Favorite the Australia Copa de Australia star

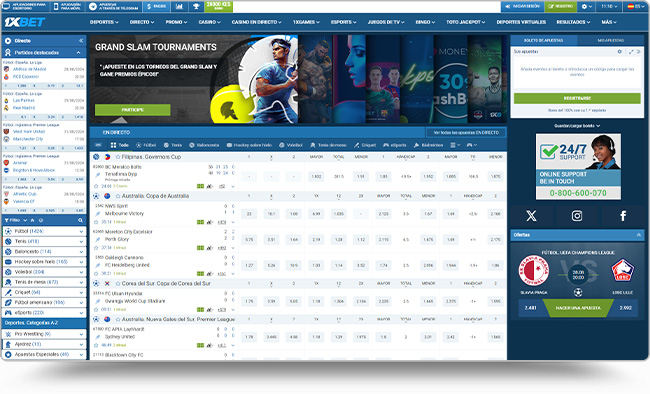point(118,196)
